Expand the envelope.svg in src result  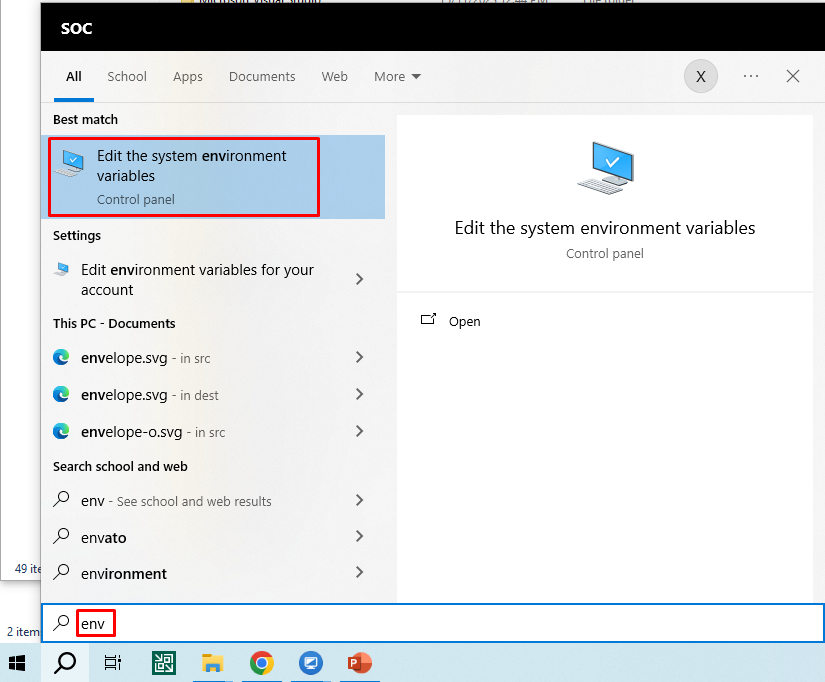pyautogui.click(x=359, y=358)
